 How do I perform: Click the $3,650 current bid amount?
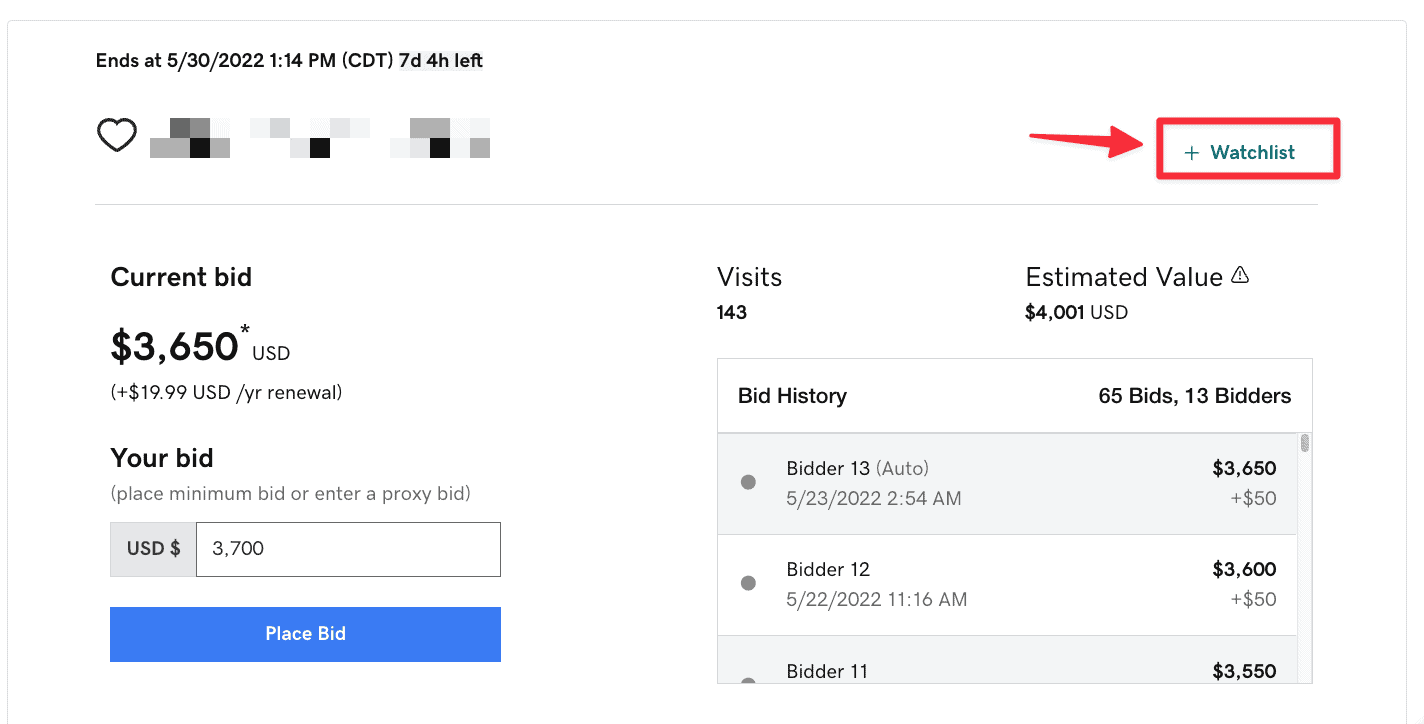175,346
